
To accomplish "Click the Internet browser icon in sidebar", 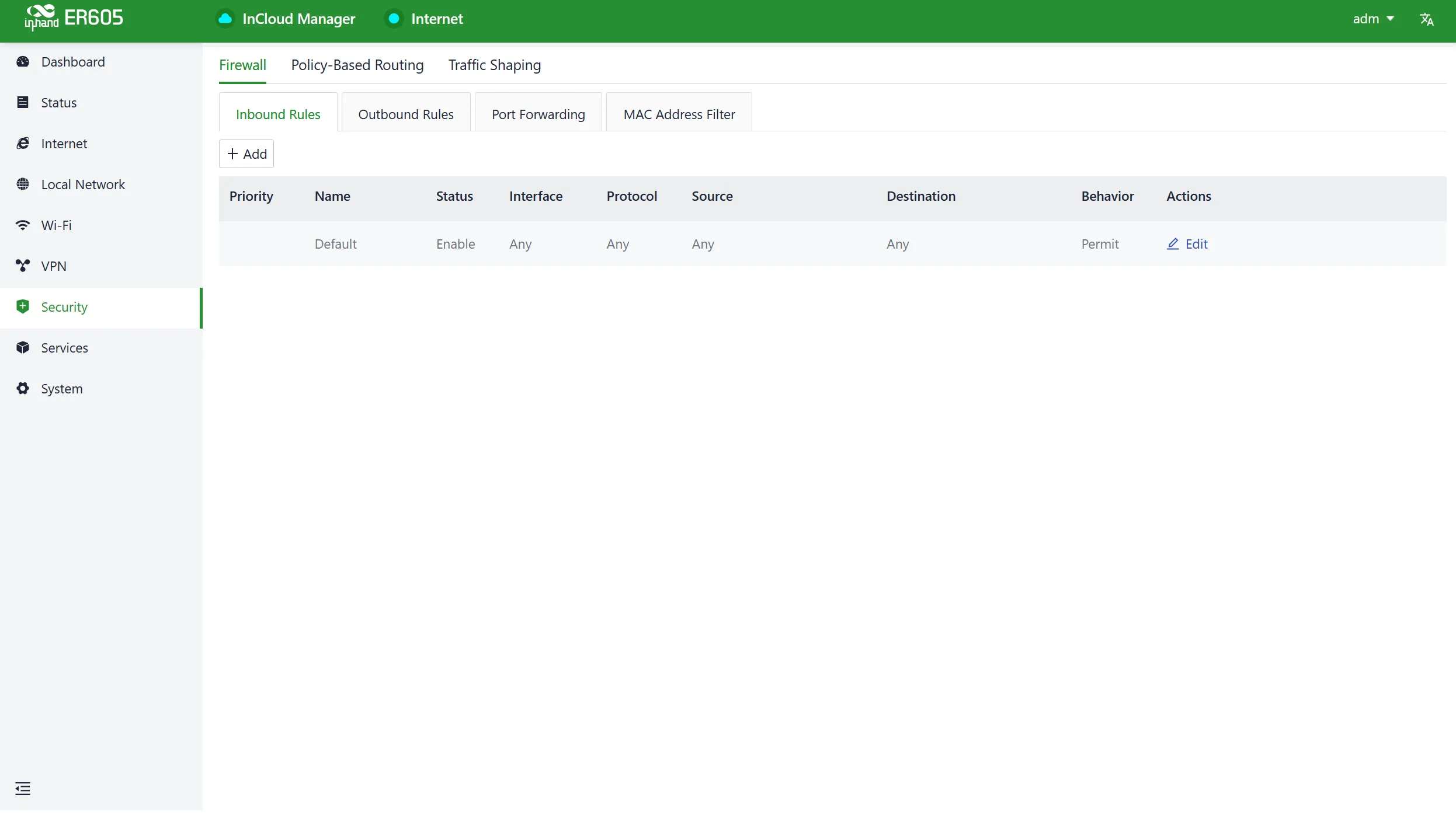I will tap(23, 144).
